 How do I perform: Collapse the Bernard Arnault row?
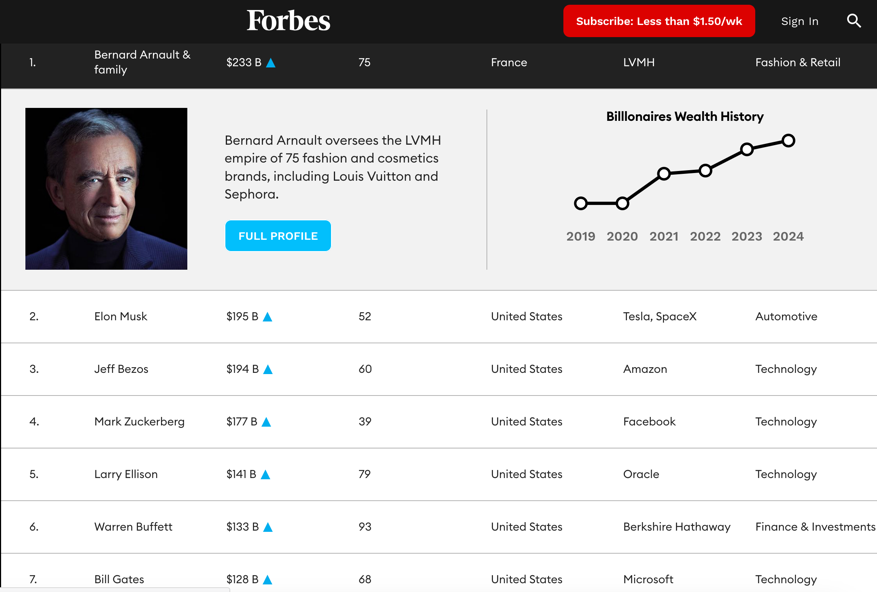(x=142, y=63)
